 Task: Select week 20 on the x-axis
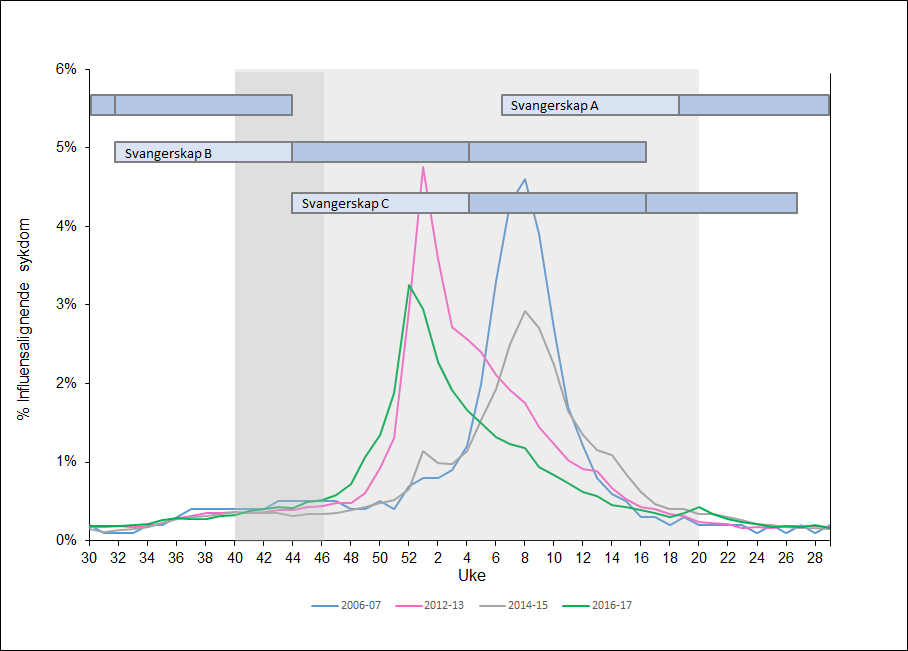(x=698, y=556)
